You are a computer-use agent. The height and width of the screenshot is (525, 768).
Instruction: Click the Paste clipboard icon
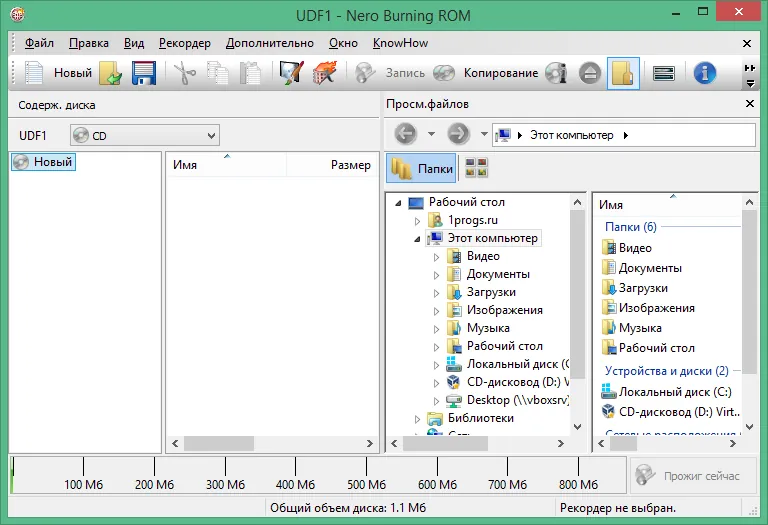(250, 73)
